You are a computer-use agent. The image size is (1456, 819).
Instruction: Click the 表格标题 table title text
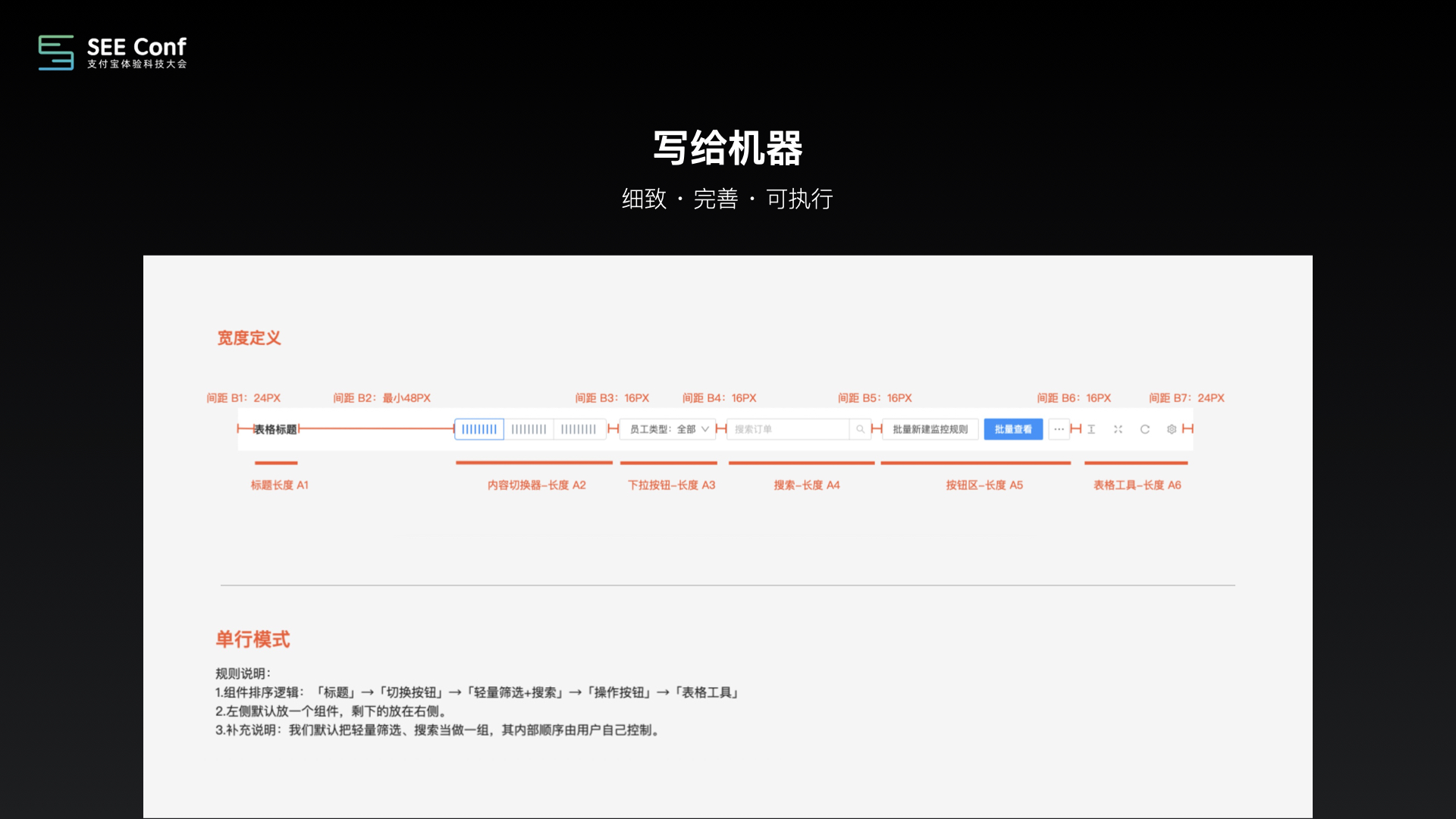pyautogui.click(x=275, y=429)
